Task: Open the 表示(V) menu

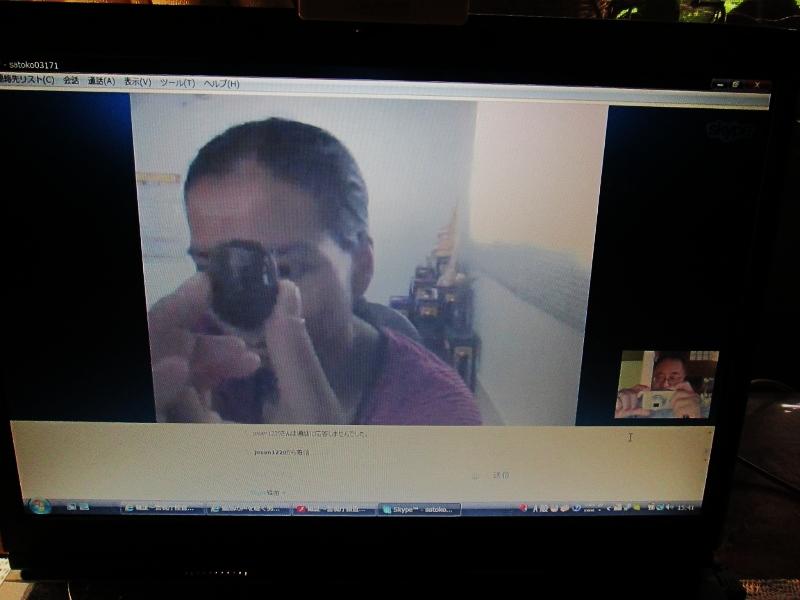Action: coord(138,82)
